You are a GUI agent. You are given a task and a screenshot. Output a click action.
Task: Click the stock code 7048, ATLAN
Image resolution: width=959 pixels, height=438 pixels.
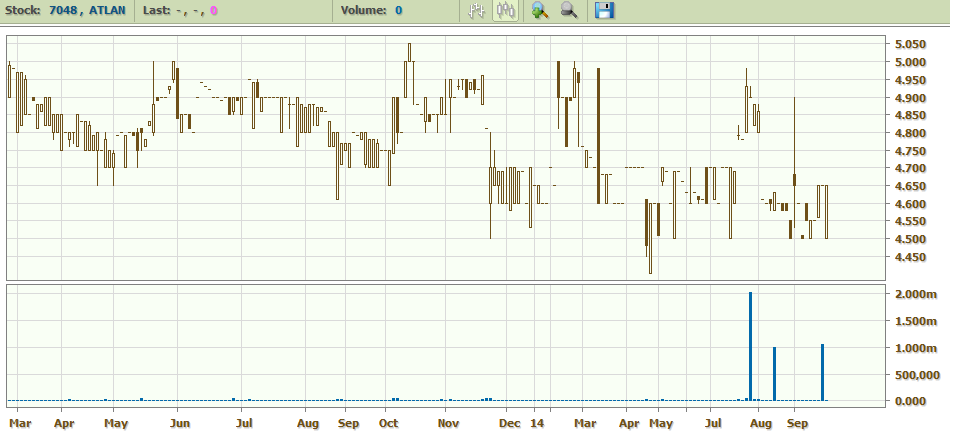pyautogui.click(x=87, y=10)
